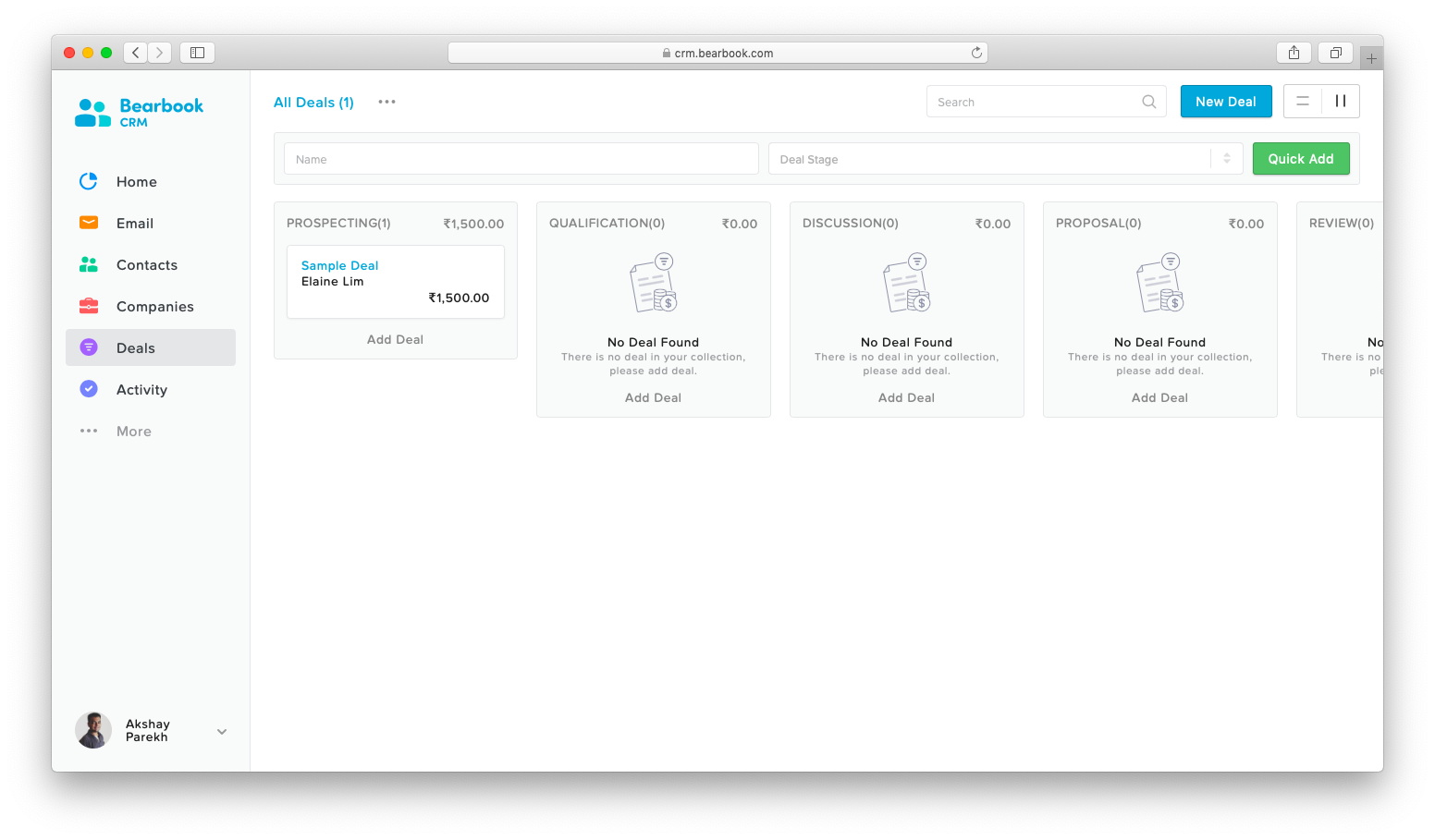1435x840 pixels.
Task: Click the Quick Add button
Action: 1301,159
